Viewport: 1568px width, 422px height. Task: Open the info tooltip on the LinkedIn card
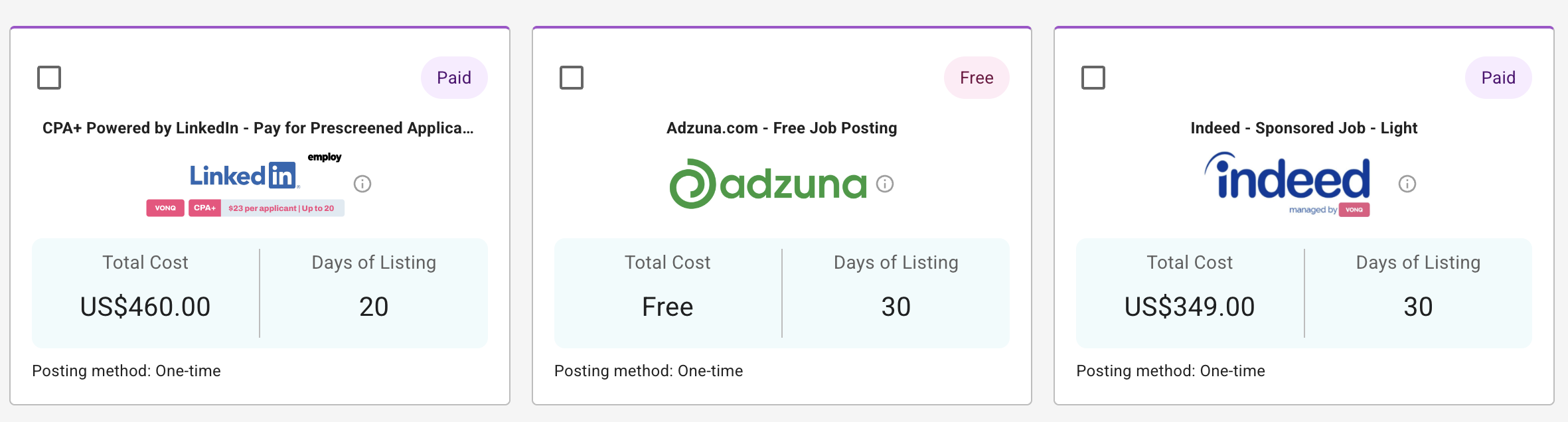[x=362, y=184]
